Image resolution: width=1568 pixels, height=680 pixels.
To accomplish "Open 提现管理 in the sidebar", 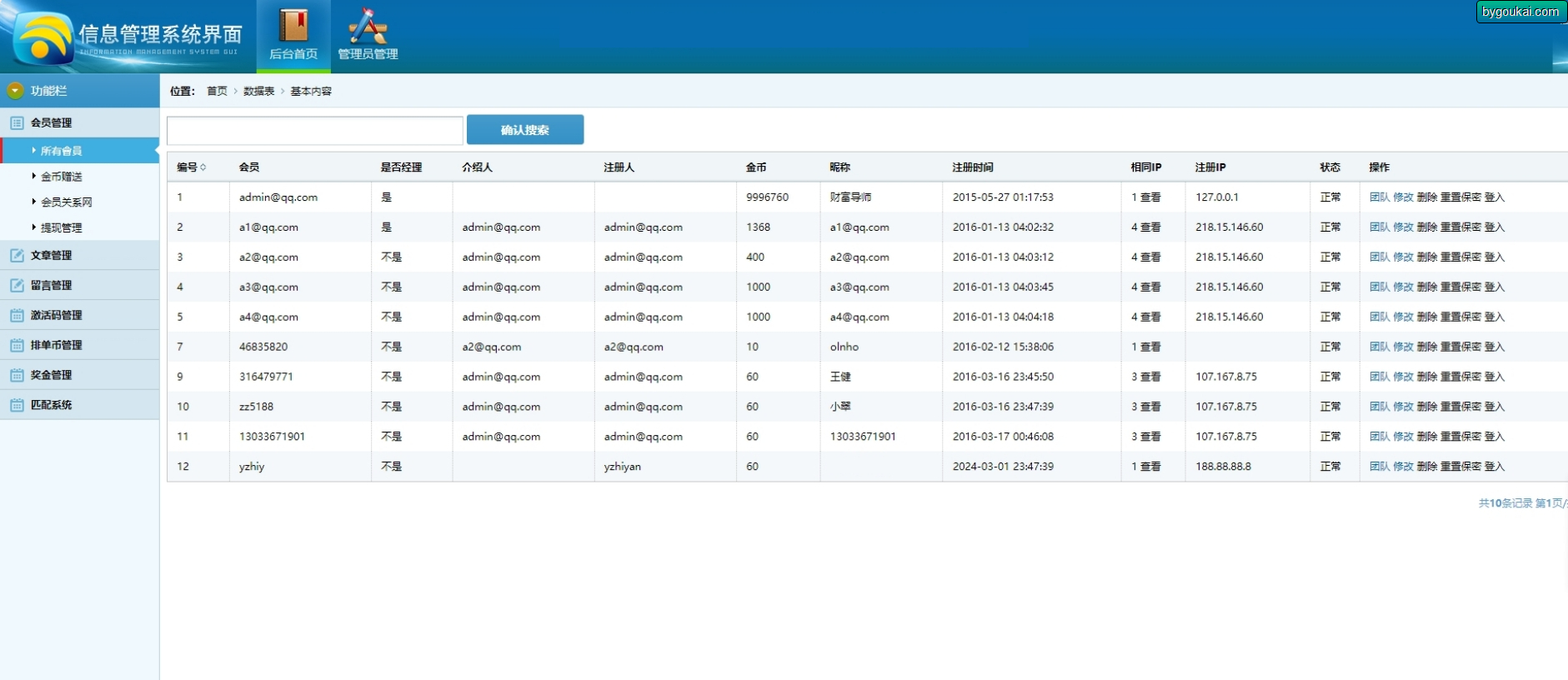I will [61, 228].
